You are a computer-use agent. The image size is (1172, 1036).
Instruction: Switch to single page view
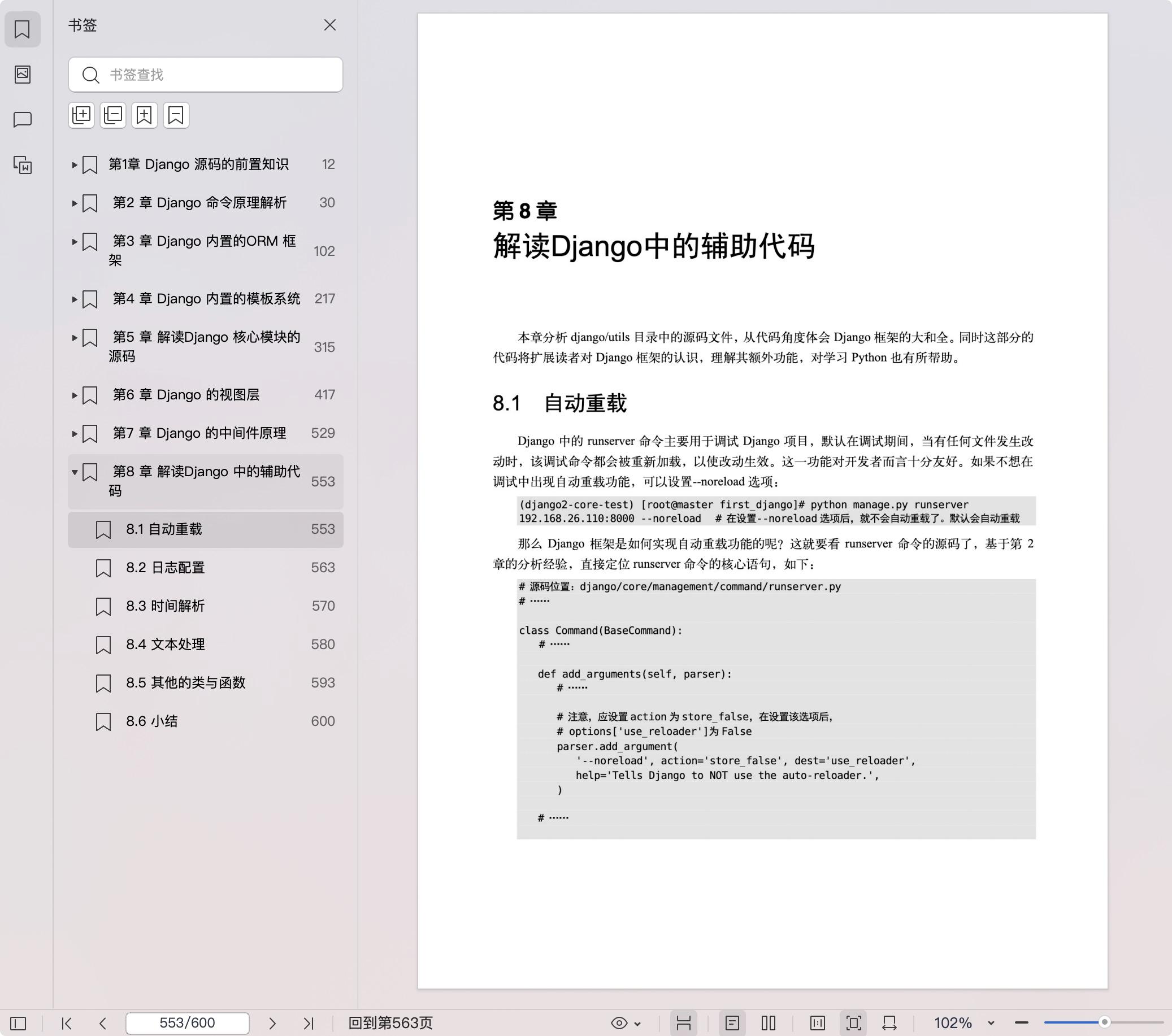tap(732, 1023)
